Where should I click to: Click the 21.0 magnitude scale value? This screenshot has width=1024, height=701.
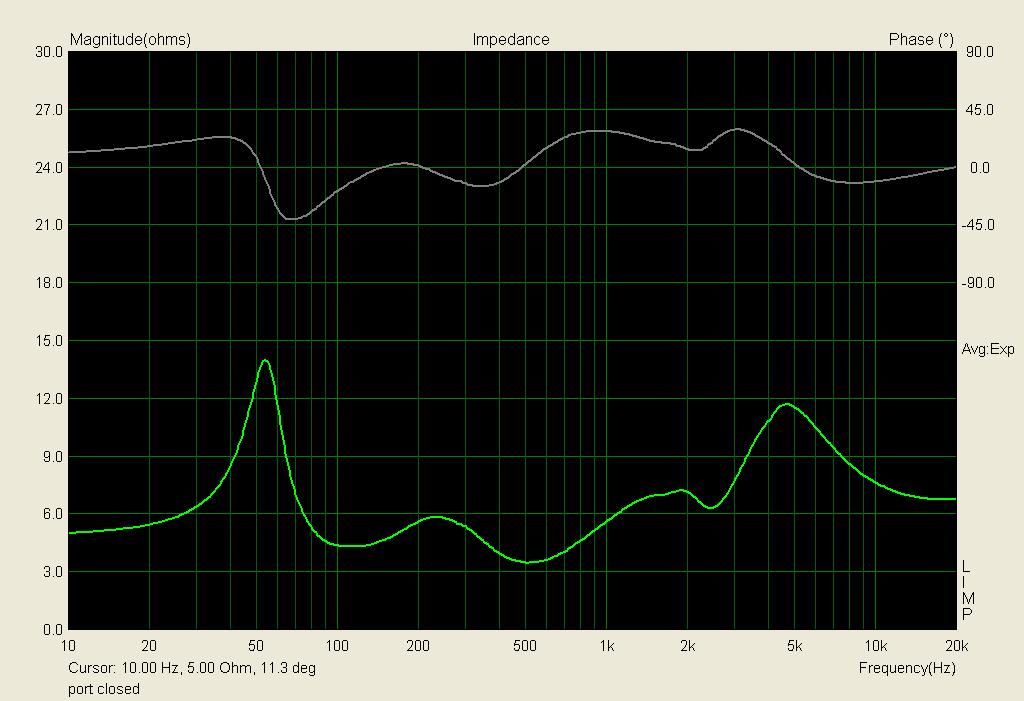coord(49,225)
